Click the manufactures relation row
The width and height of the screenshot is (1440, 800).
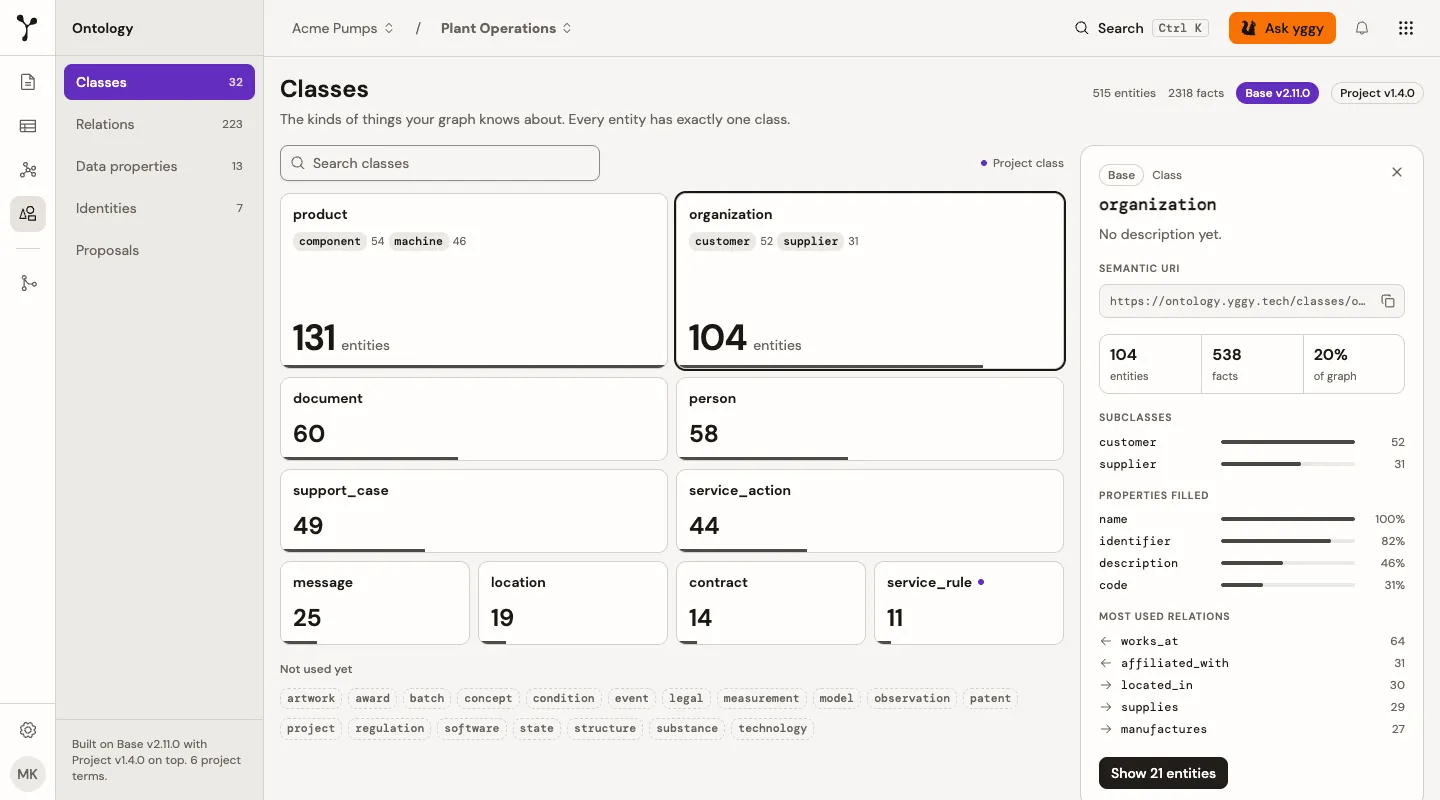point(1252,729)
